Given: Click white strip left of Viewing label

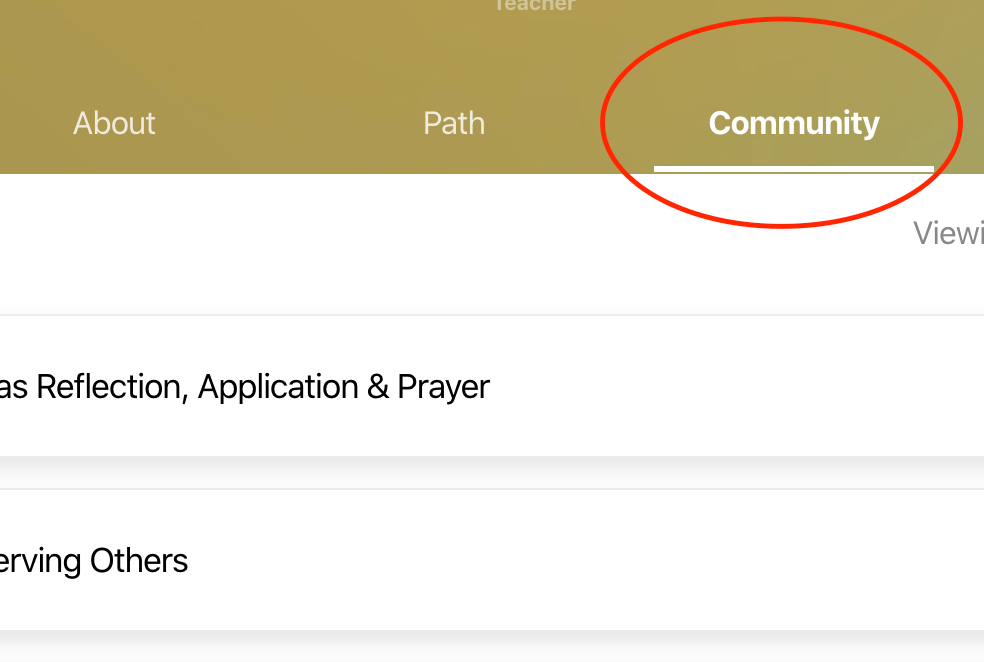Looking at the screenshot, I should (450, 240).
